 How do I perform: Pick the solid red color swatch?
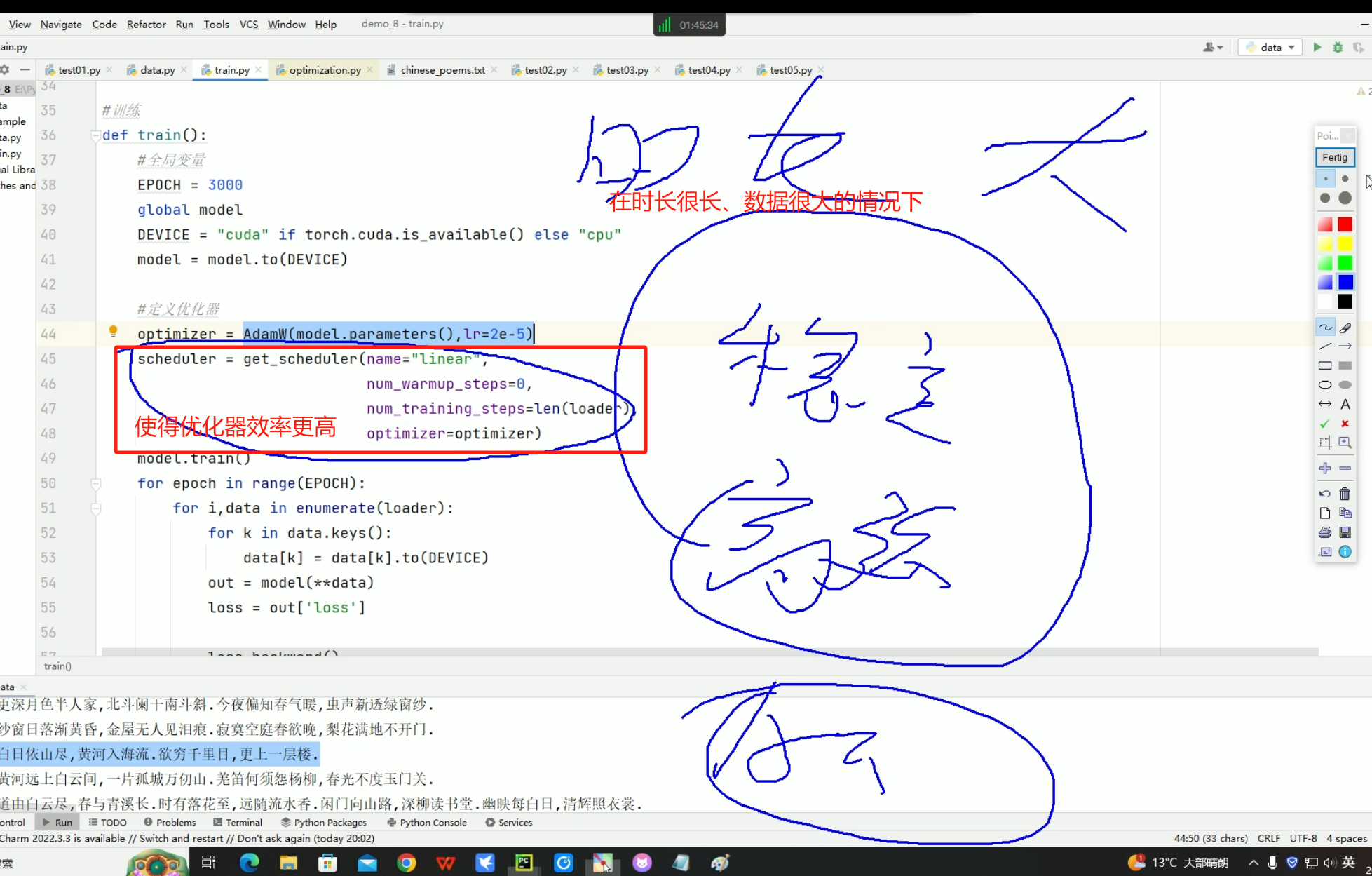tap(1345, 224)
